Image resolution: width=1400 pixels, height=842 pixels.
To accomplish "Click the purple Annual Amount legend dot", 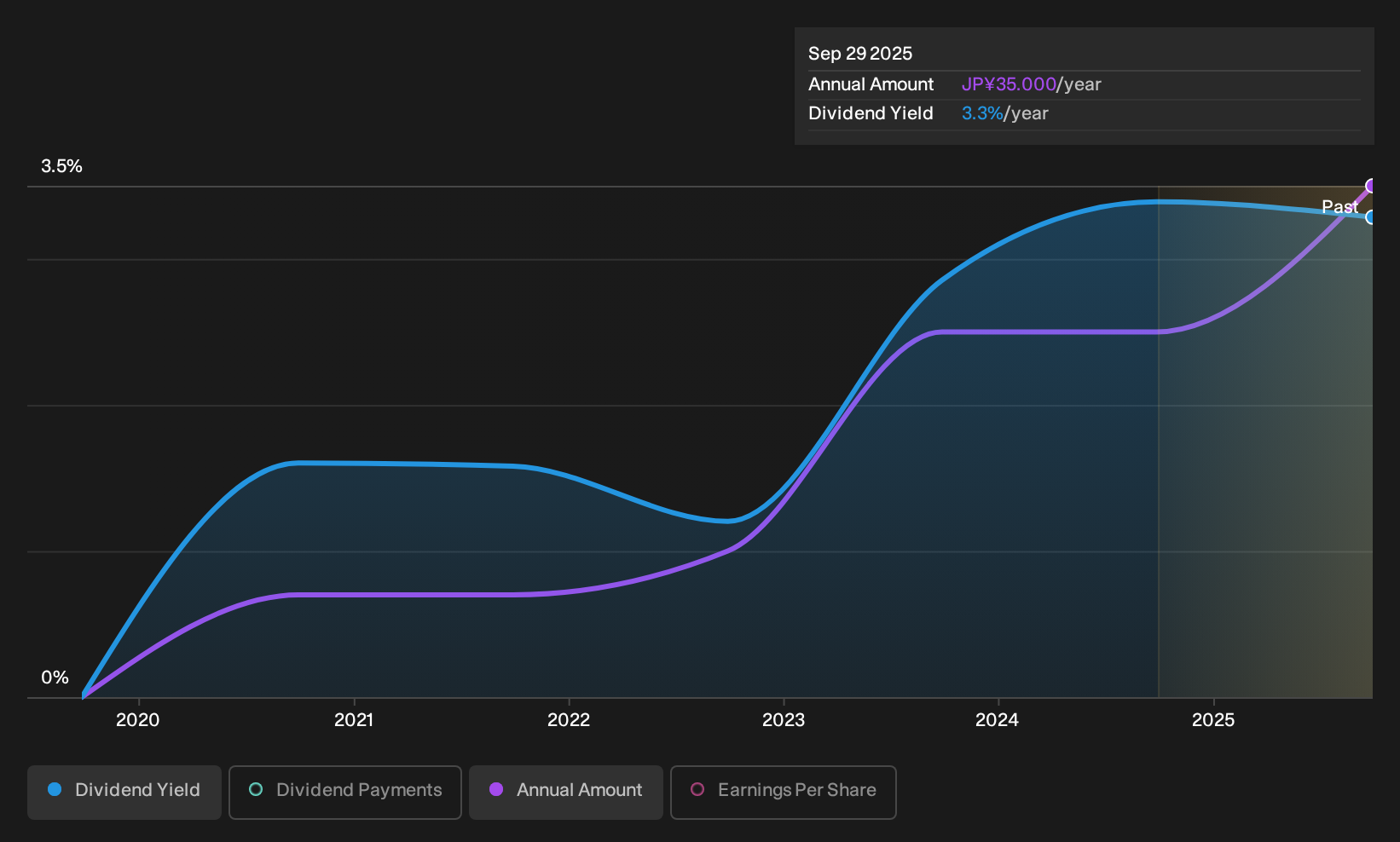I will tap(496, 790).
